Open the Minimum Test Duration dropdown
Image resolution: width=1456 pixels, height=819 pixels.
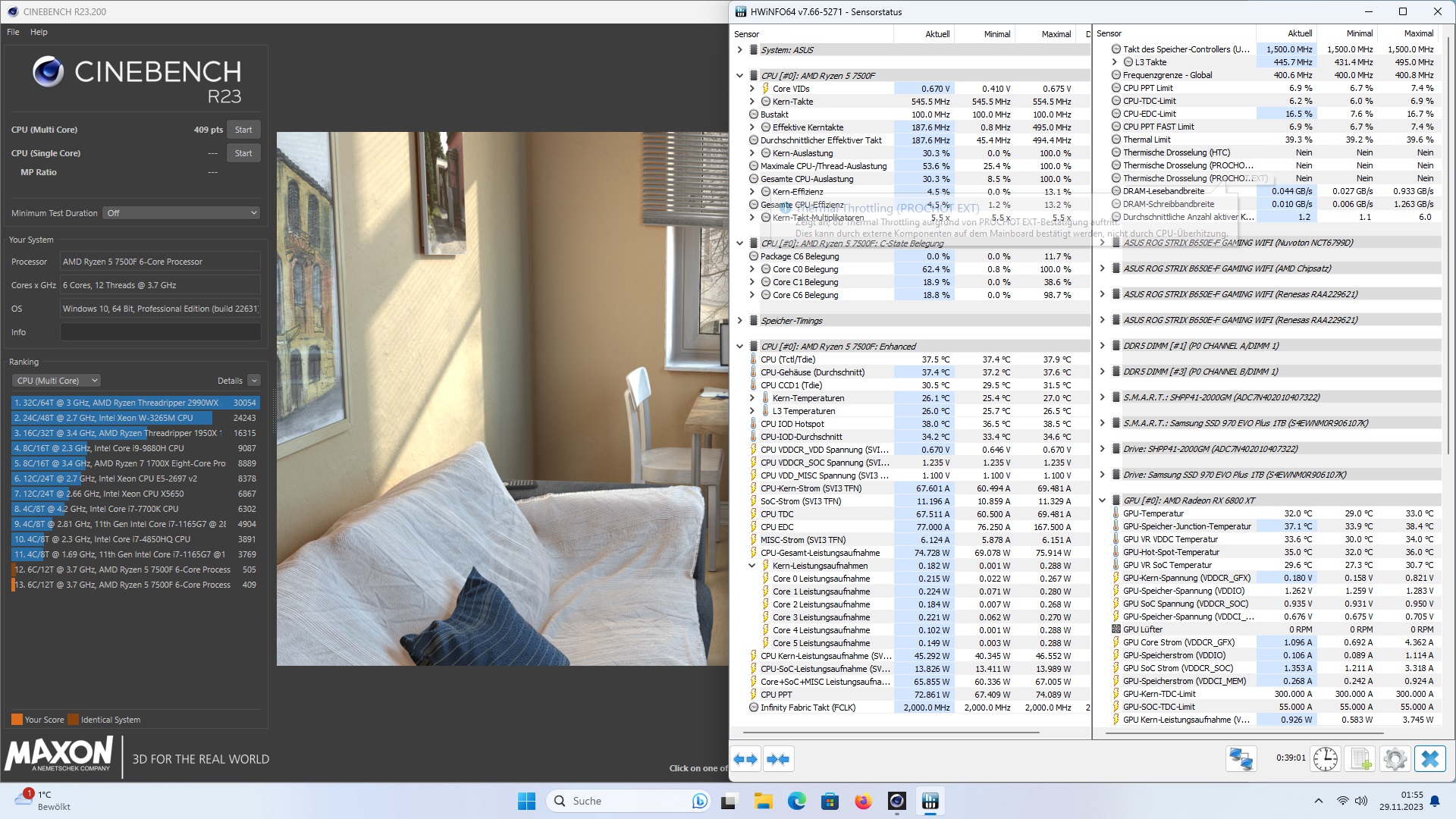pos(182,213)
